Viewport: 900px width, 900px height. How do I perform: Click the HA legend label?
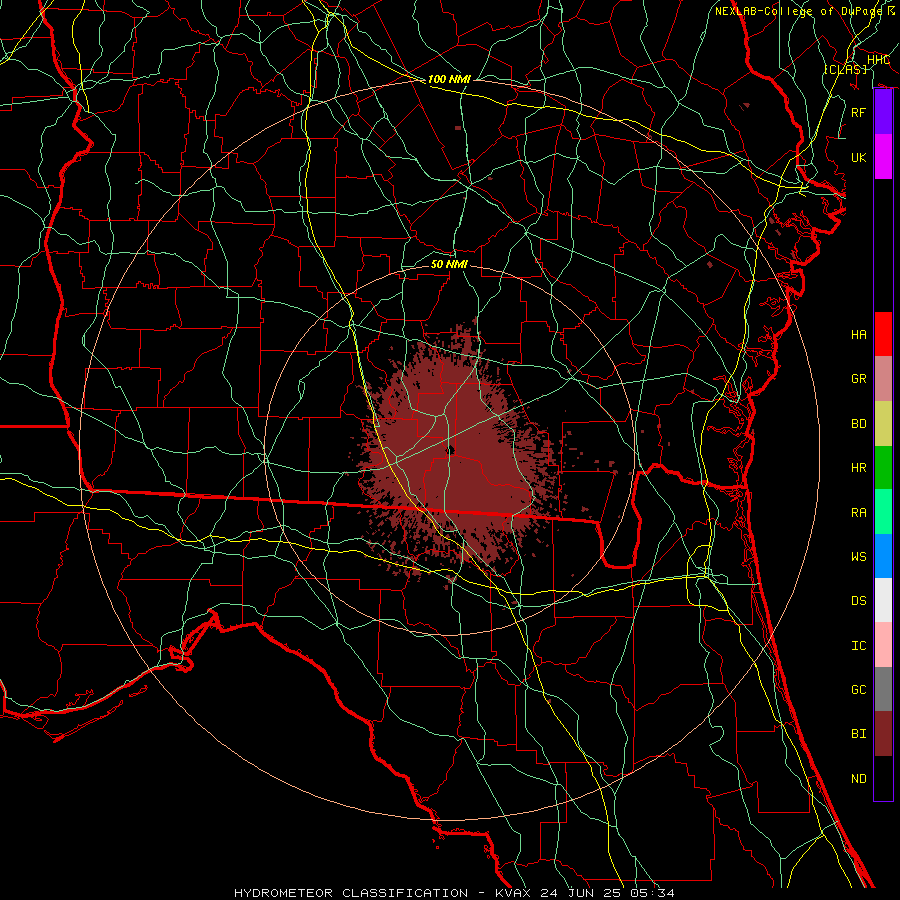click(x=858, y=334)
